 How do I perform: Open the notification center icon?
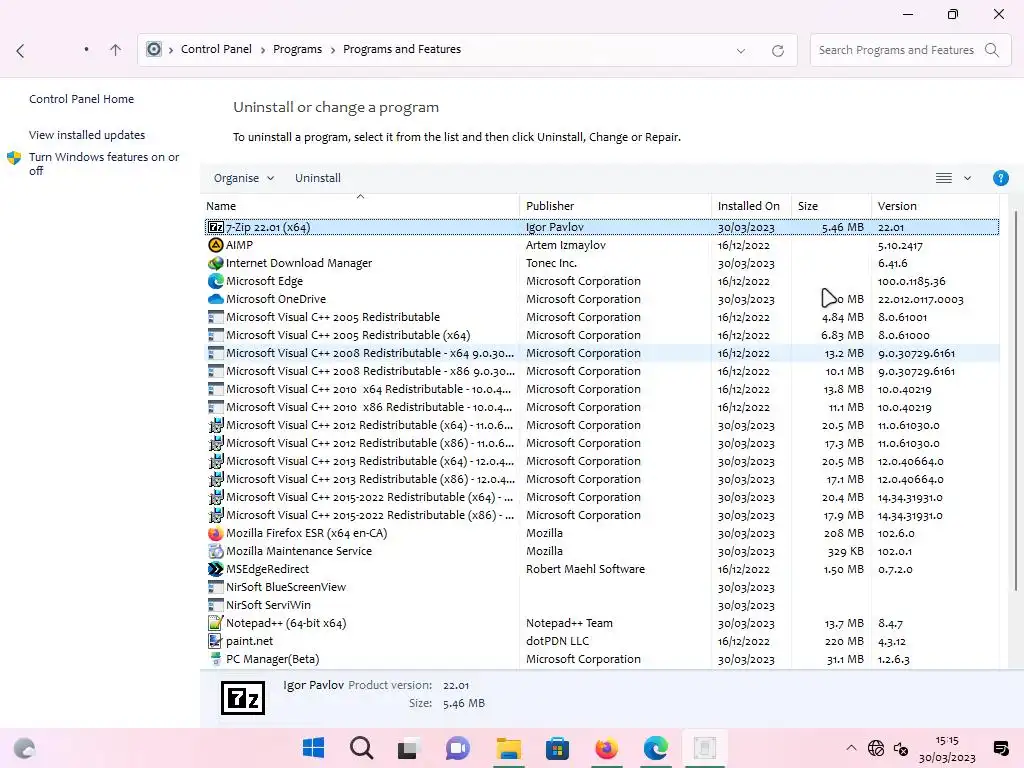pyautogui.click(x=1000, y=748)
